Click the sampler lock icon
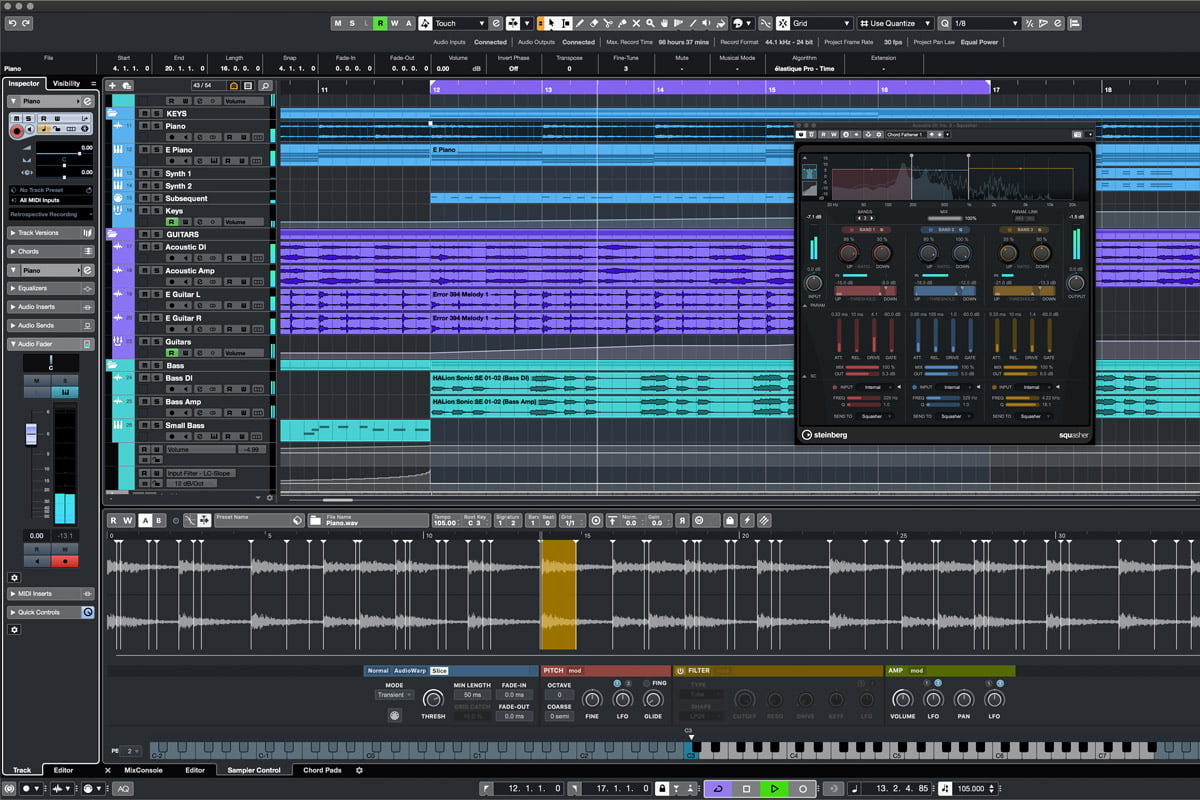Screen dimensions: 1200x800 (730, 520)
